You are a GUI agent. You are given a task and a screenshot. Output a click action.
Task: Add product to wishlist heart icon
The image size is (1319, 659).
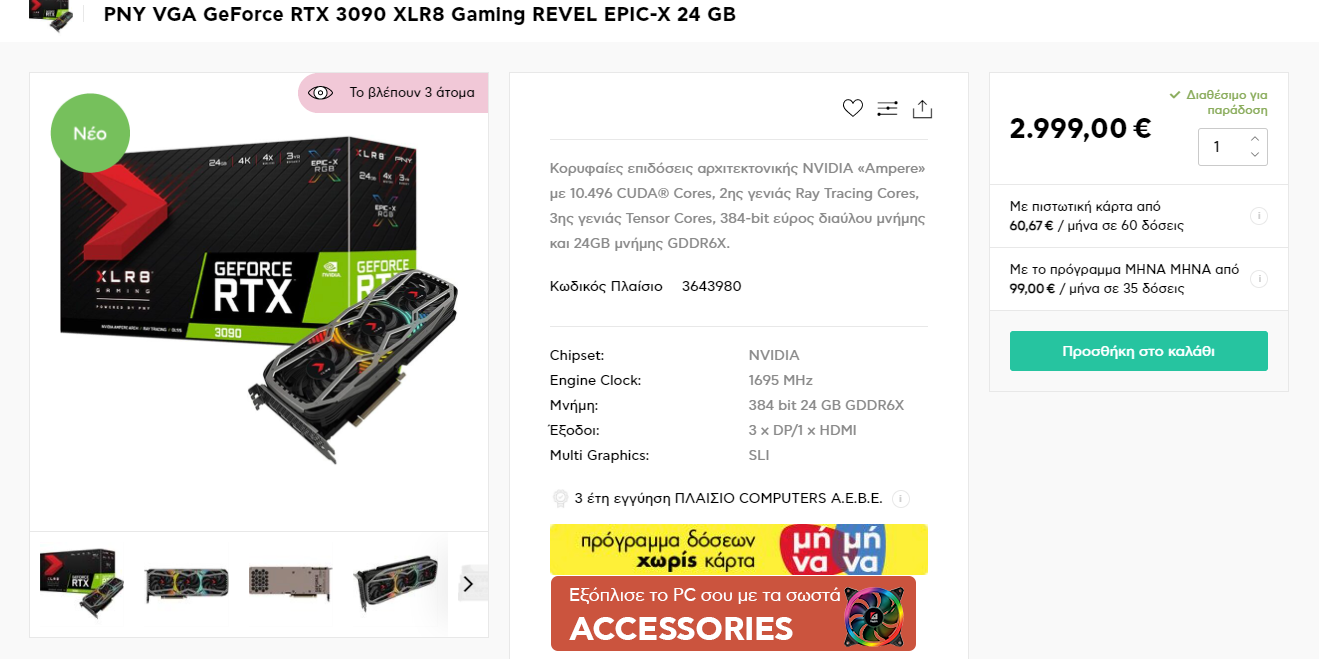pos(852,108)
